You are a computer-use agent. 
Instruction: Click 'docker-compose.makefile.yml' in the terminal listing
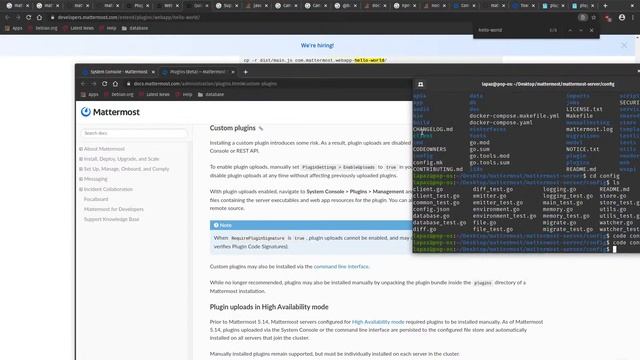pos(514,116)
